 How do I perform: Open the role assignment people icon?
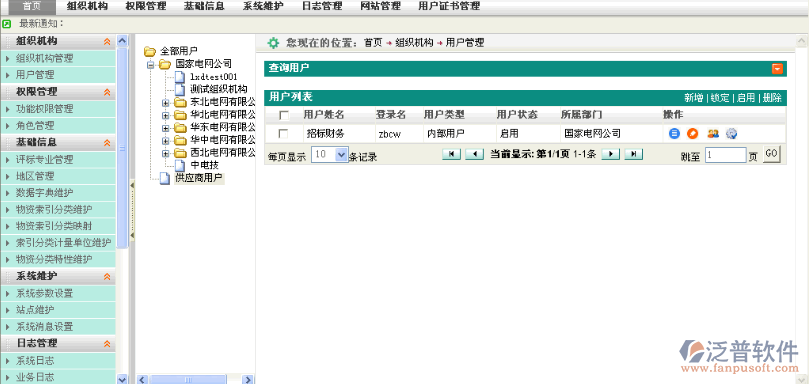[x=713, y=134]
